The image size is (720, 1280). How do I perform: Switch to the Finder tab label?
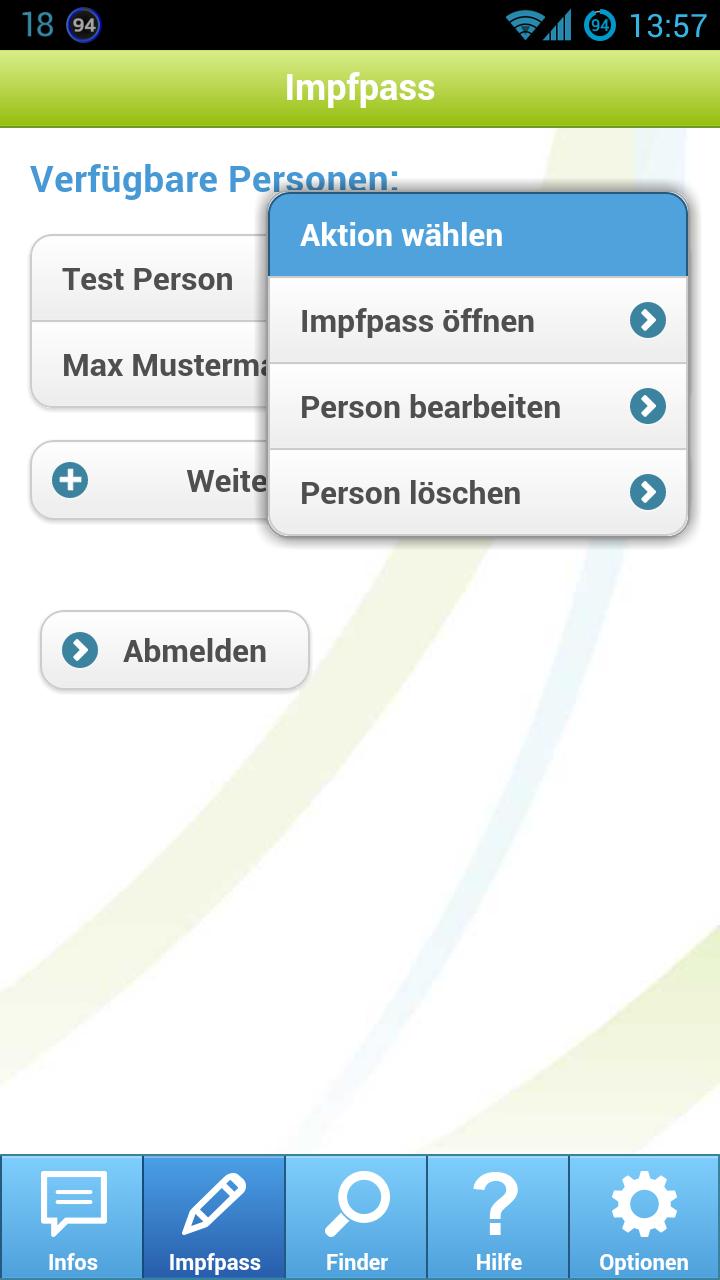click(357, 1262)
